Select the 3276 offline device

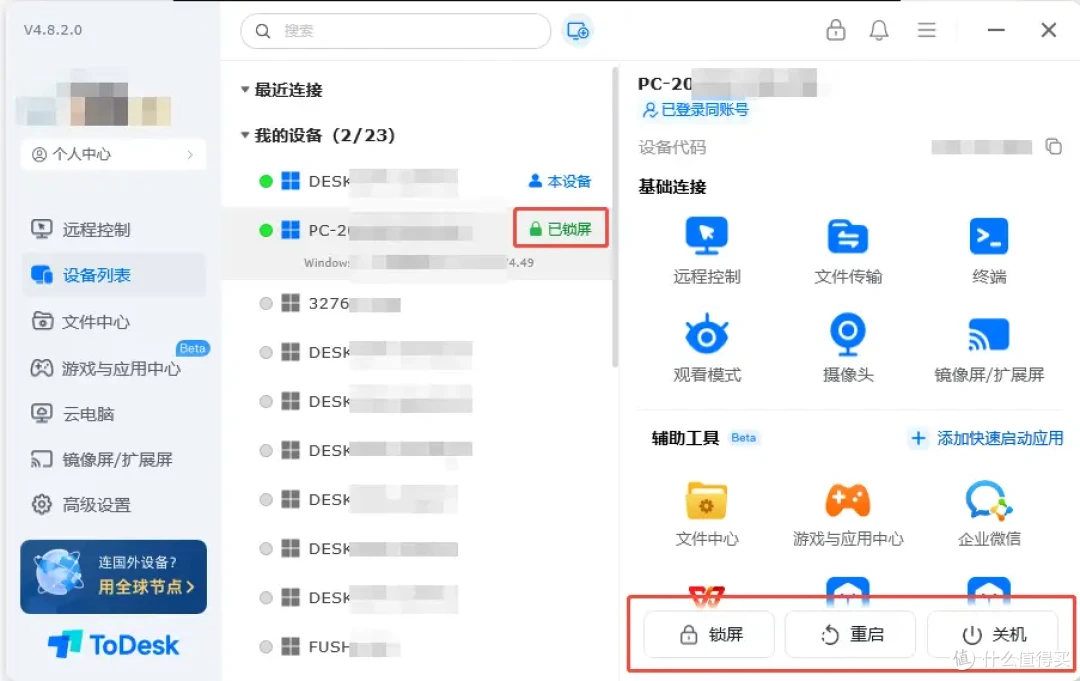click(x=417, y=304)
